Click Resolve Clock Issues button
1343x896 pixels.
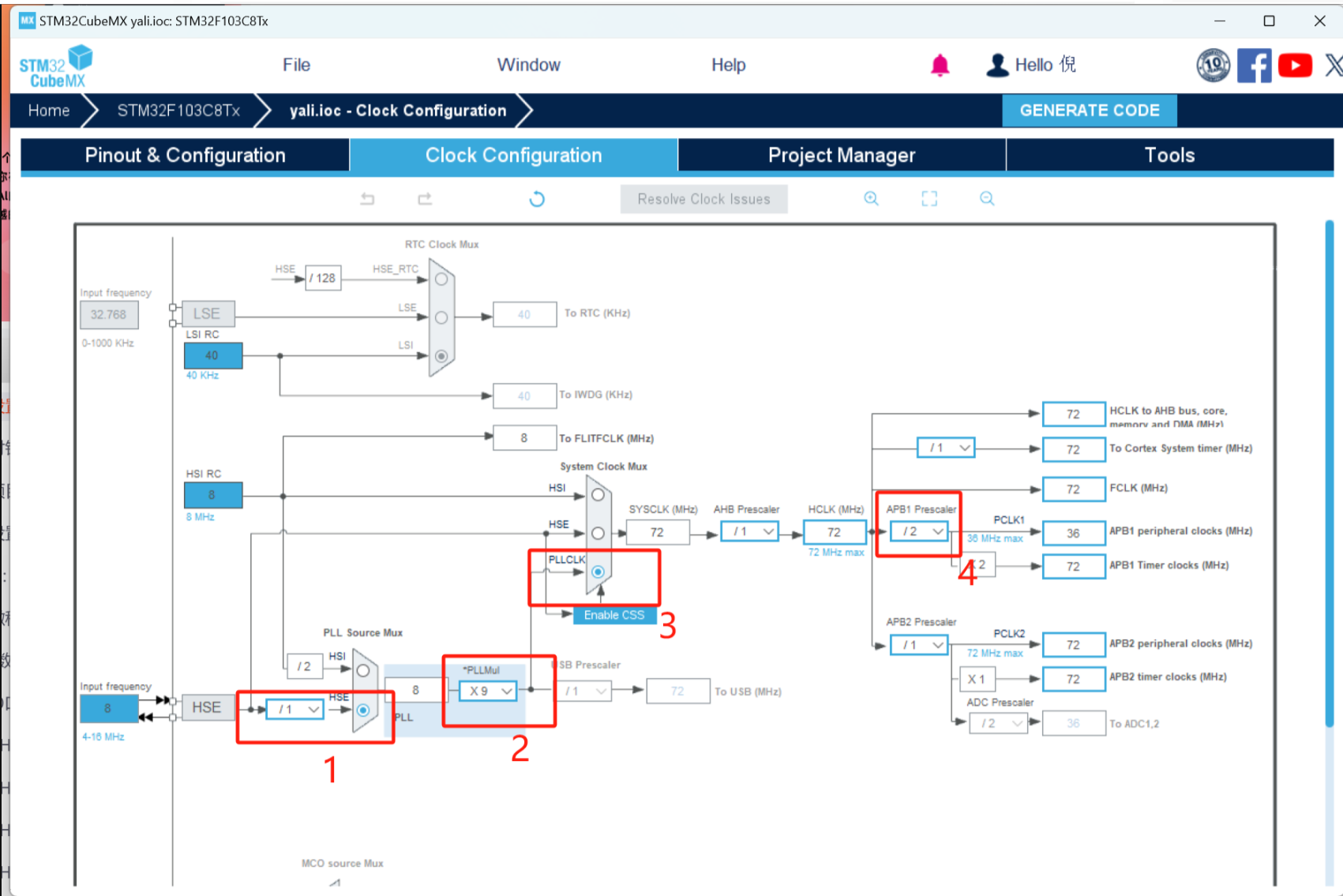pos(703,200)
